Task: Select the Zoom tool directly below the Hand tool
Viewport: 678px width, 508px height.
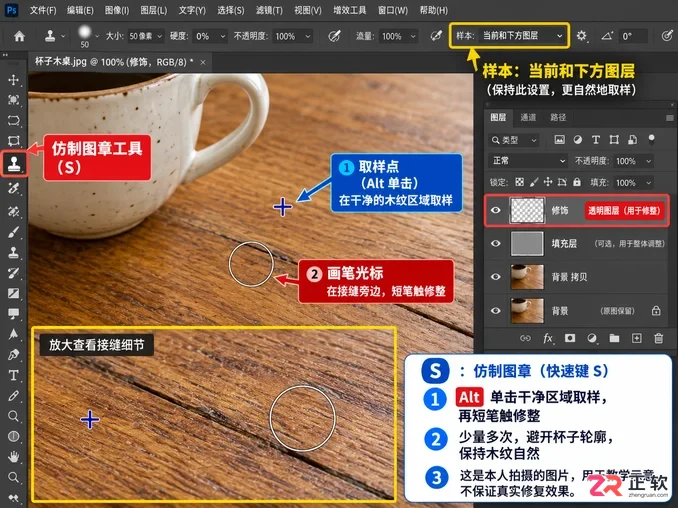Action: (x=13, y=477)
